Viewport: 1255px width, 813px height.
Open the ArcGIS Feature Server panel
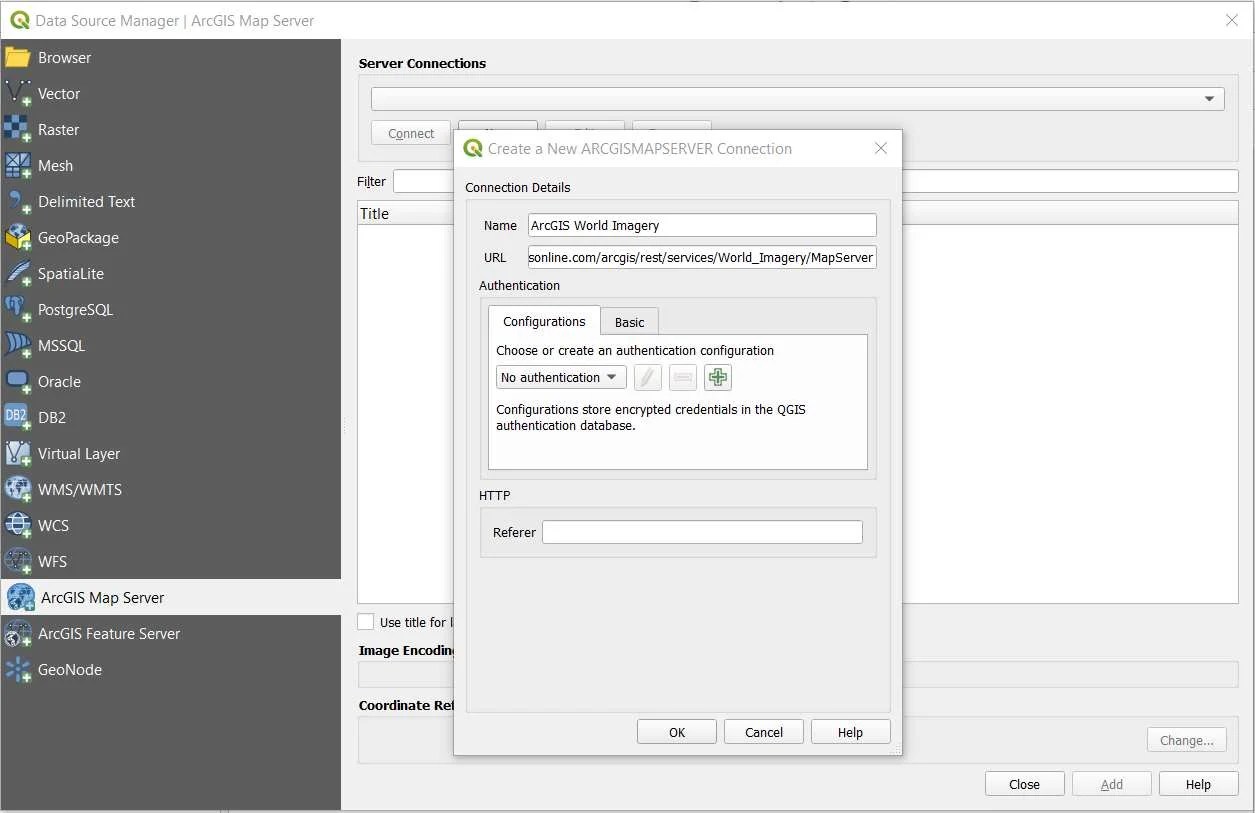[108, 633]
